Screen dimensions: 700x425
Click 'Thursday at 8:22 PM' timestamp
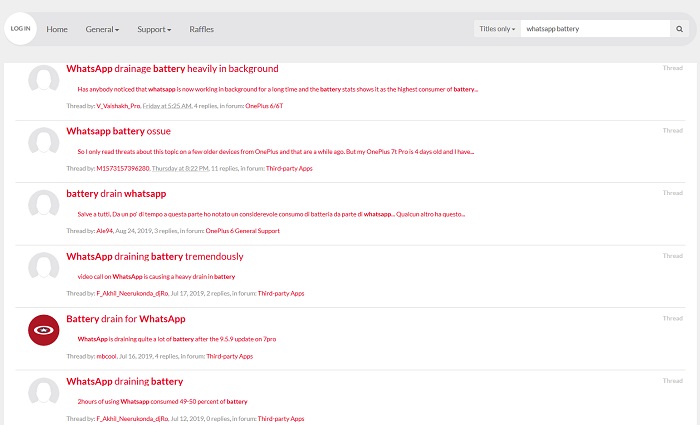[180, 169]
